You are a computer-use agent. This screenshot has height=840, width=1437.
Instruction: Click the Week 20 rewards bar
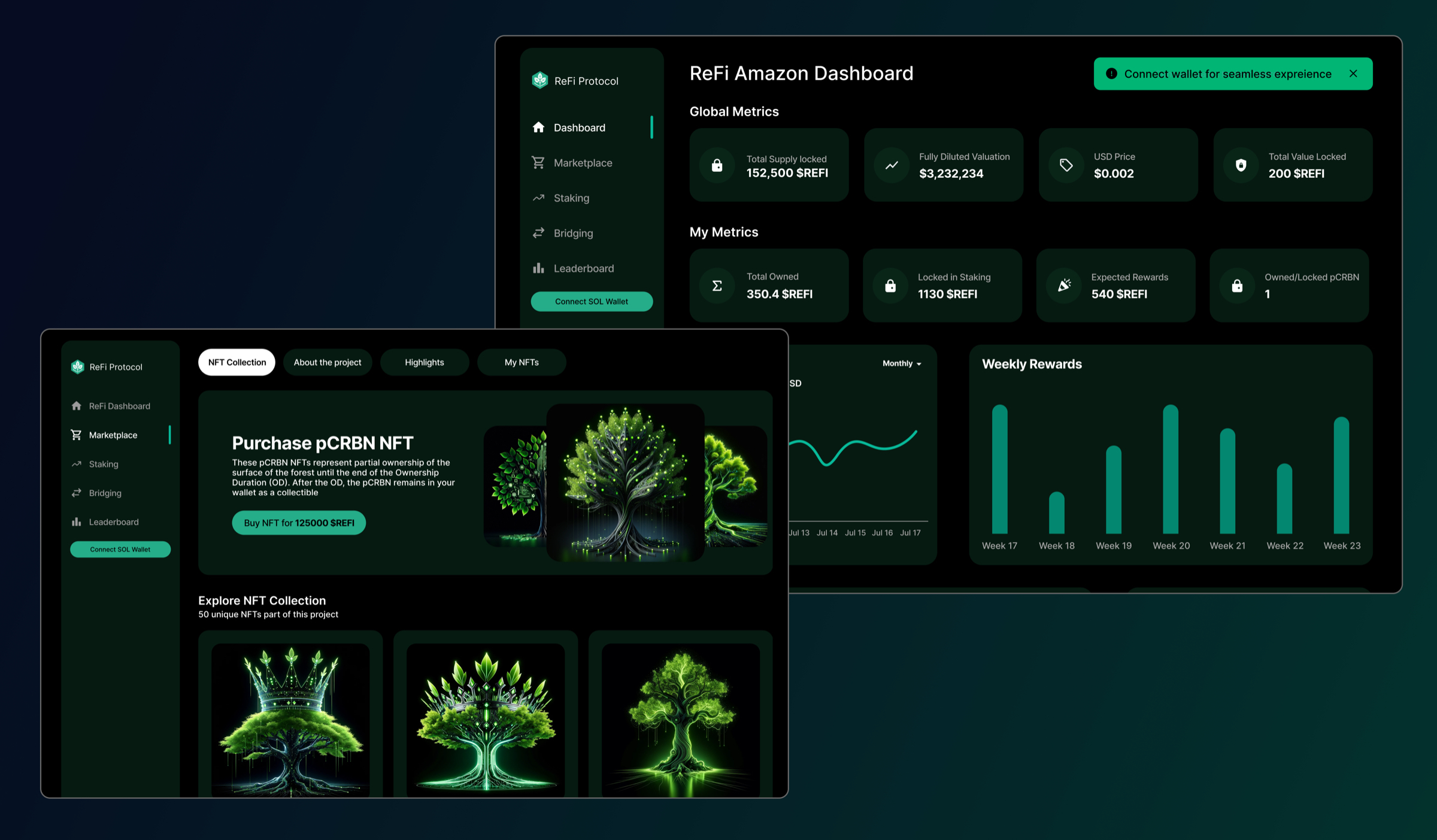(1170, 469)
